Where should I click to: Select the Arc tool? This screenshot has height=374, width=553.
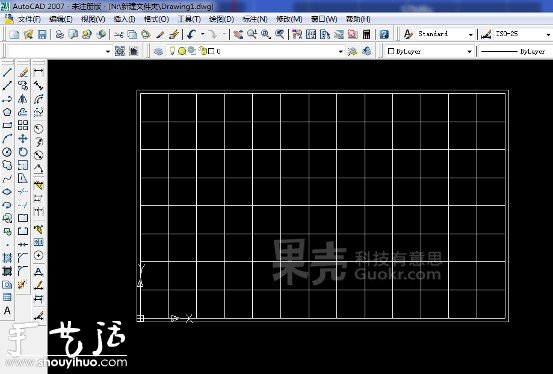tap(7, 139)
